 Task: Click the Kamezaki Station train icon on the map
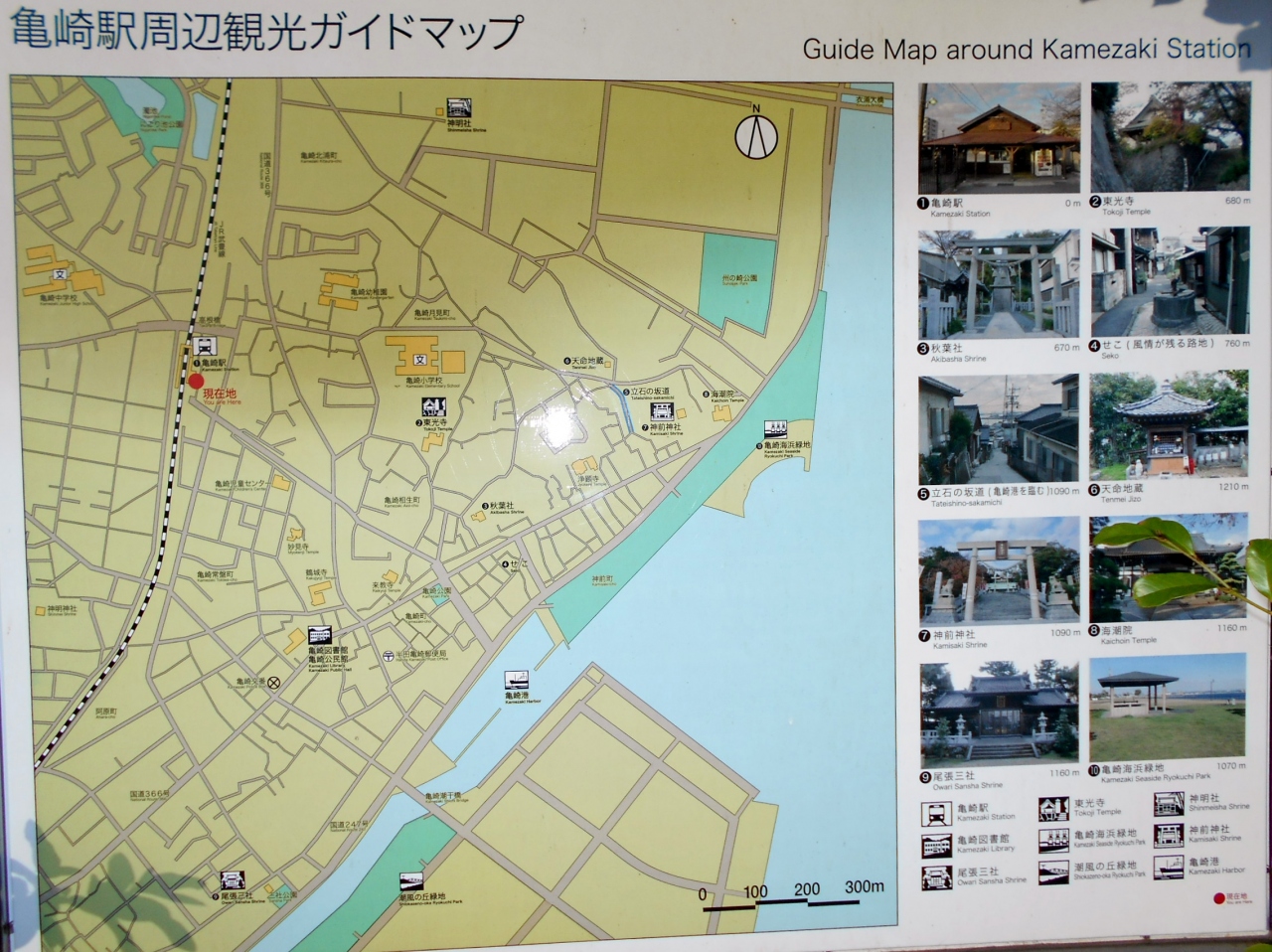206,346
